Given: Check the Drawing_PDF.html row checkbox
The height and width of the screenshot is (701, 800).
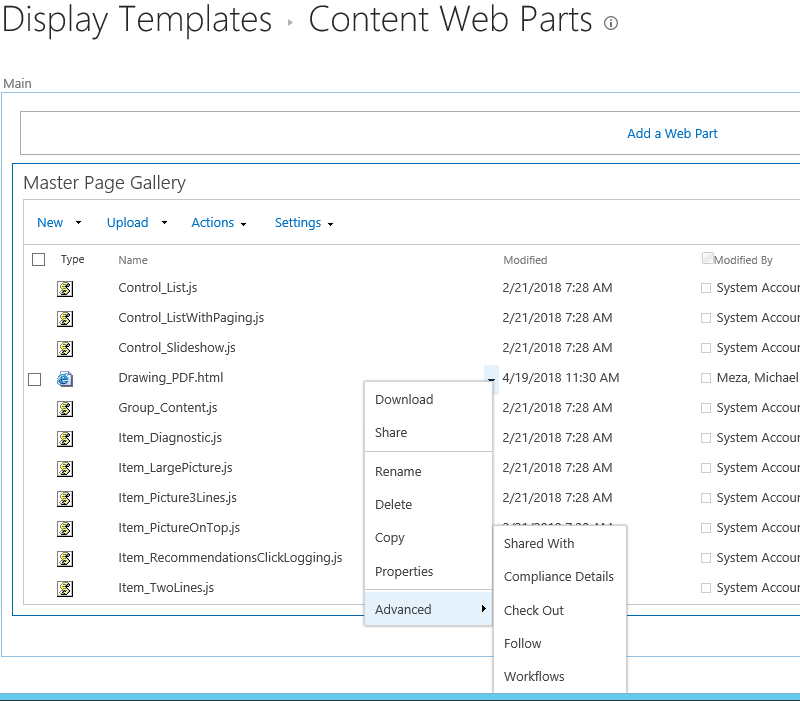Looking at the screenshot, I should tap(35, 379).
